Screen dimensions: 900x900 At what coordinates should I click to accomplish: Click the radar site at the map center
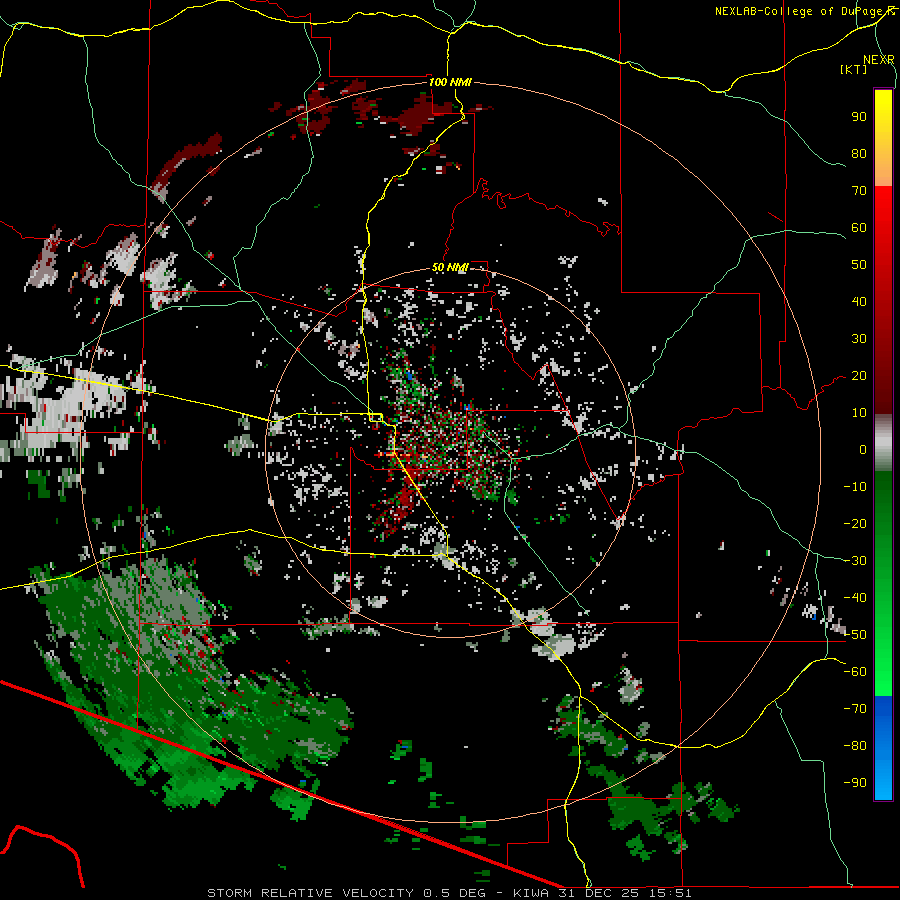pos(451,452)
